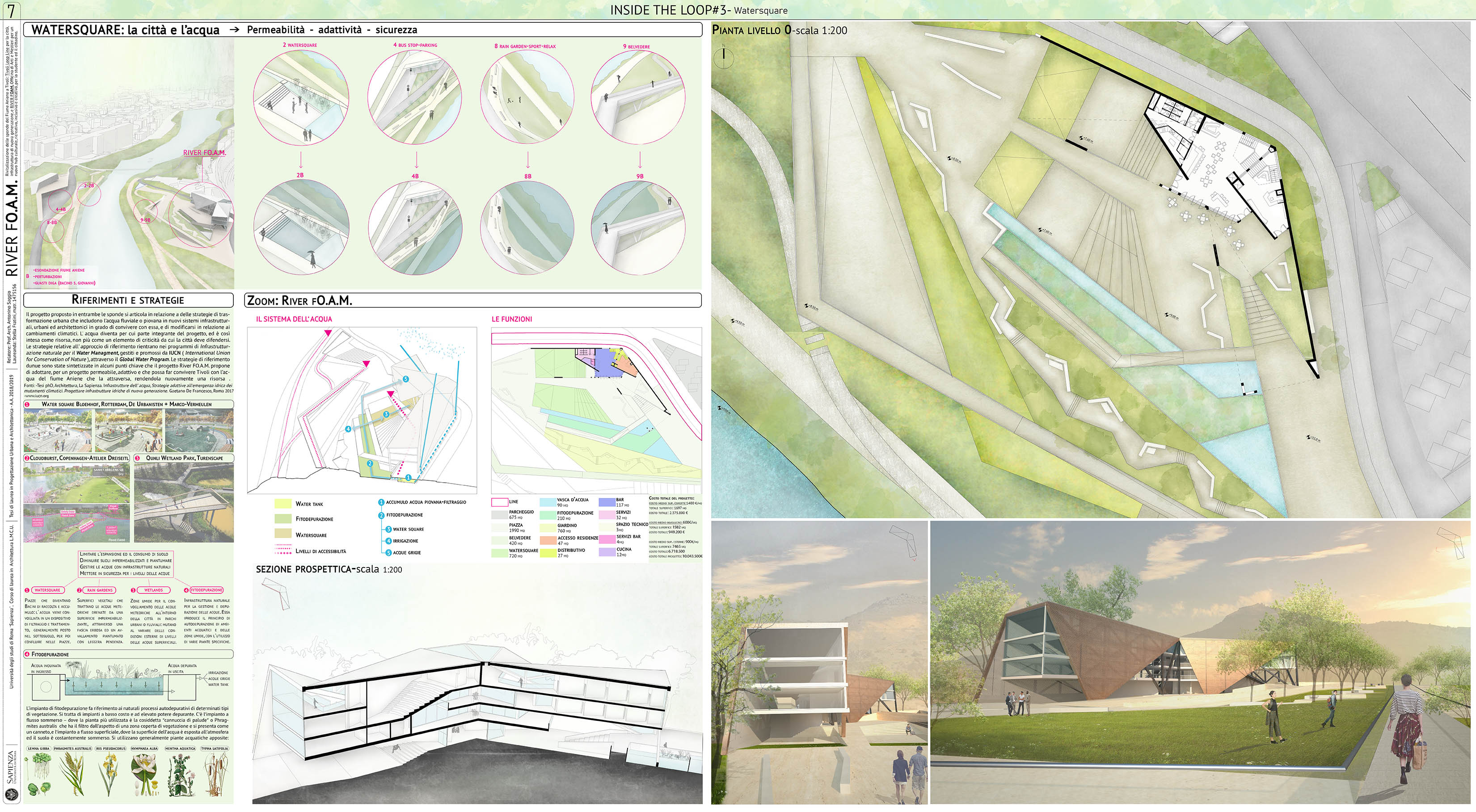Screen dimensions: 1476x812
Task: Click the Riferimenti e Strategie header
Action: point(128,300)
